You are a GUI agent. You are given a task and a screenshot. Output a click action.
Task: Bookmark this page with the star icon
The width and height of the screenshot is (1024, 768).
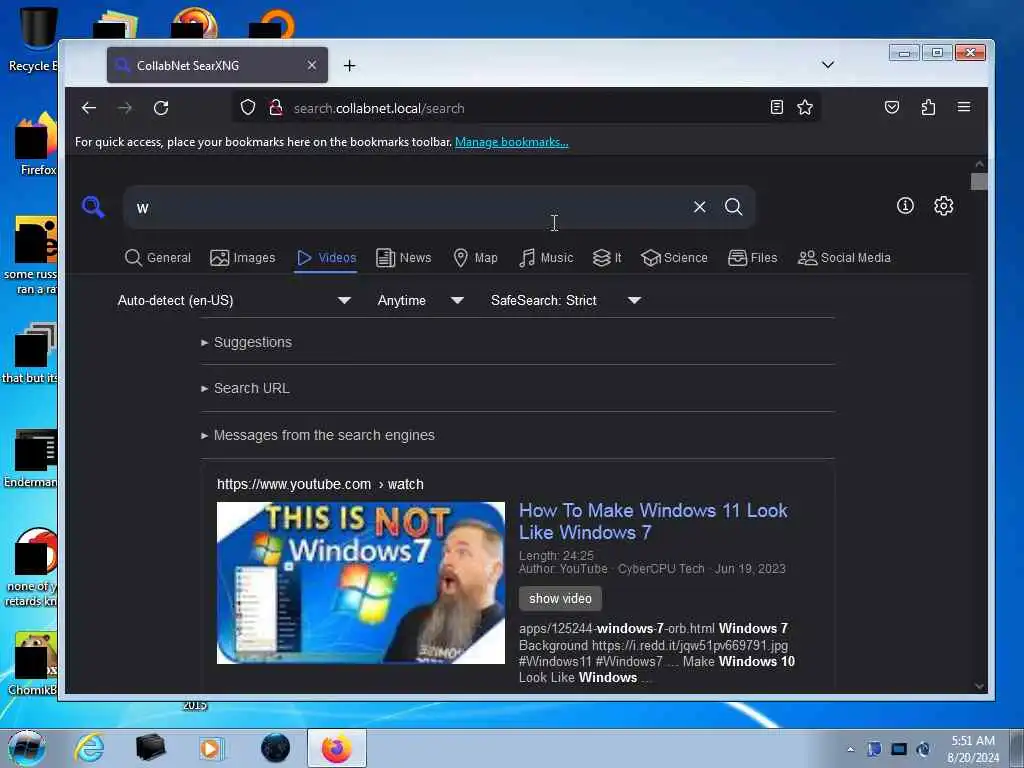point(805,107)
